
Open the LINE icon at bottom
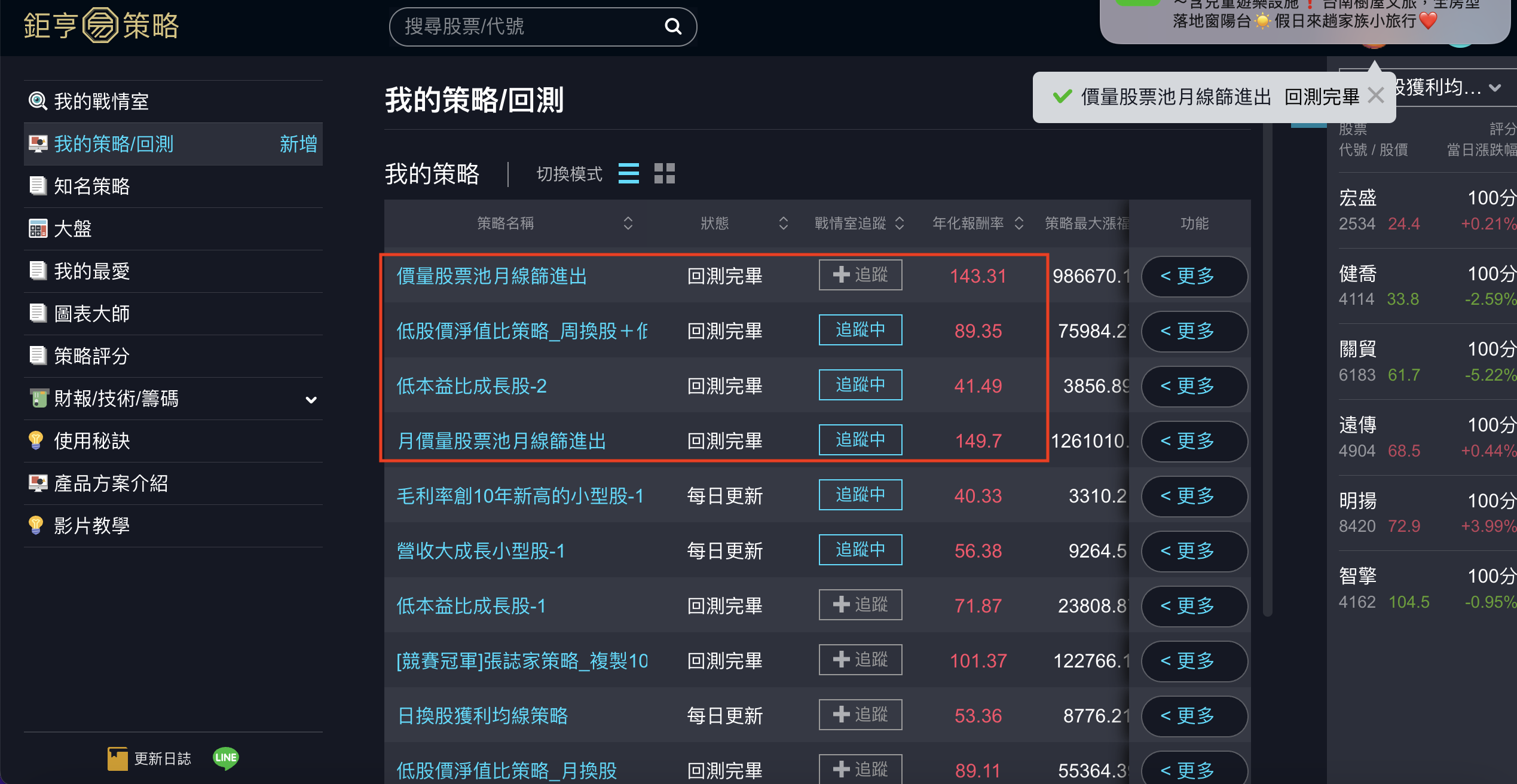pyautogui.click(x=225, y=758)
